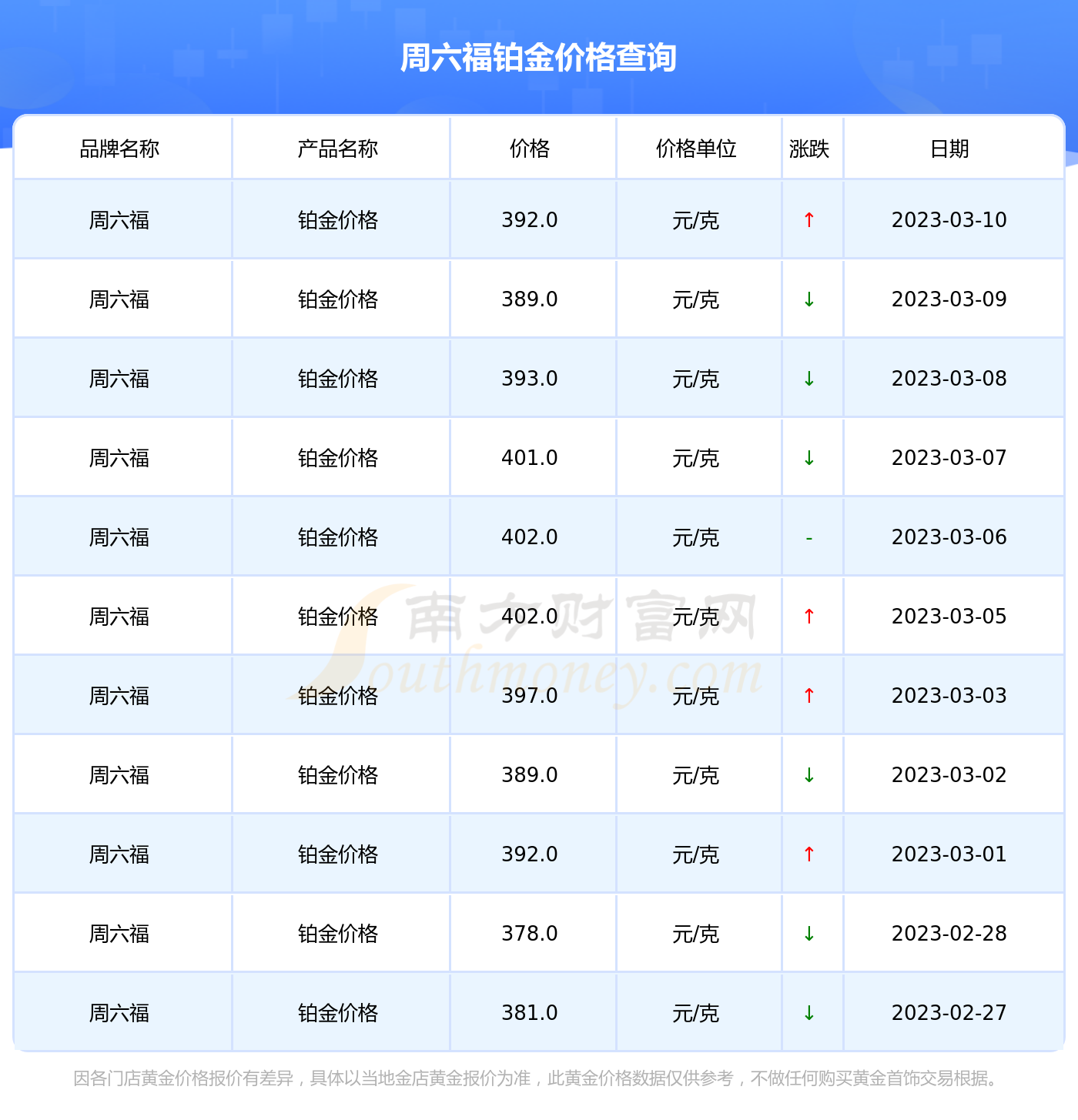The height and width of the screenshot is (1120, 1078).
Task: Click the green down arrow for 2023-03-08
Action: pyautogui.click(x=808, y=379)
